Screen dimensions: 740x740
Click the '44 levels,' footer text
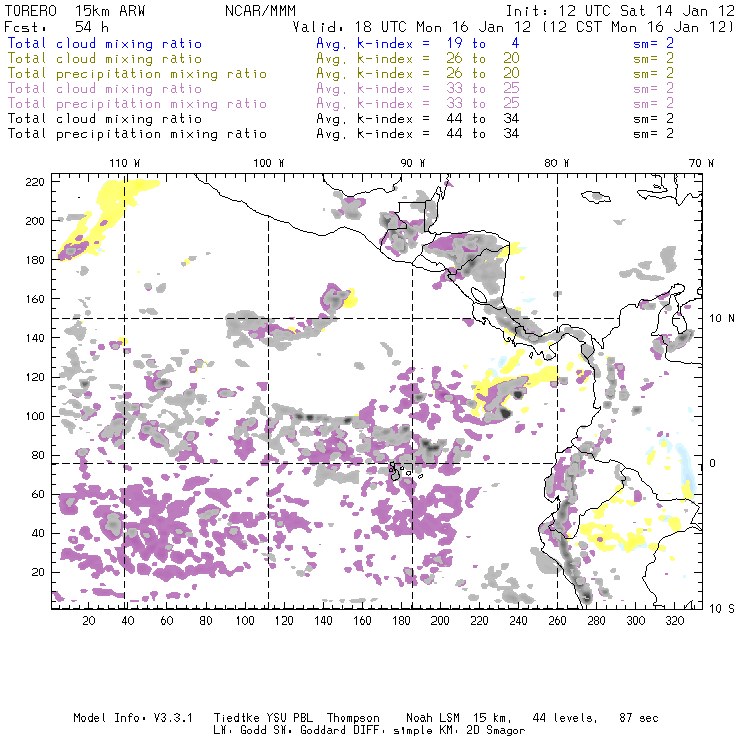click(565, 718)
